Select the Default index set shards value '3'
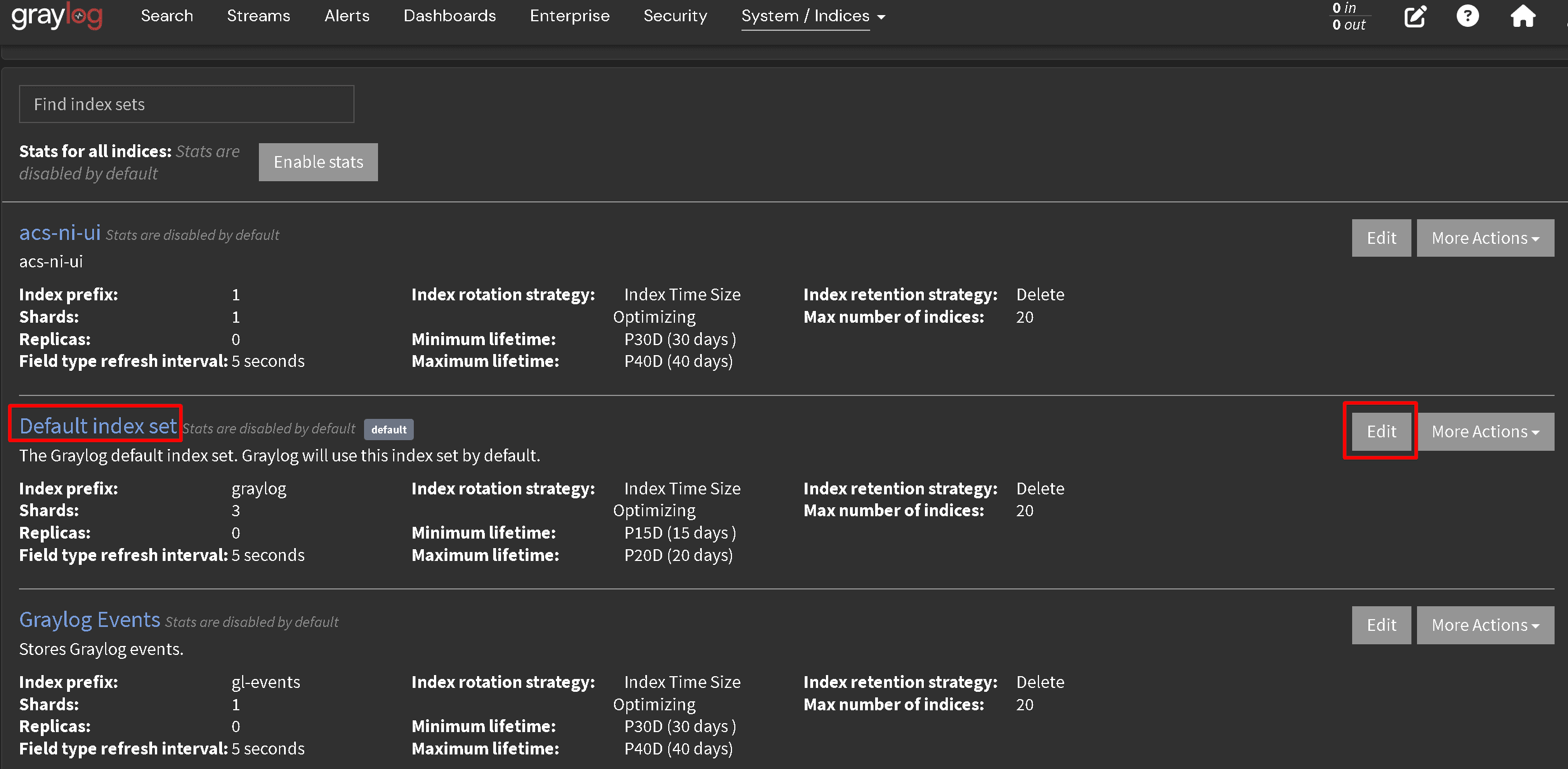The height and width of the screenshot is (769, 1568). coord(235,510)
